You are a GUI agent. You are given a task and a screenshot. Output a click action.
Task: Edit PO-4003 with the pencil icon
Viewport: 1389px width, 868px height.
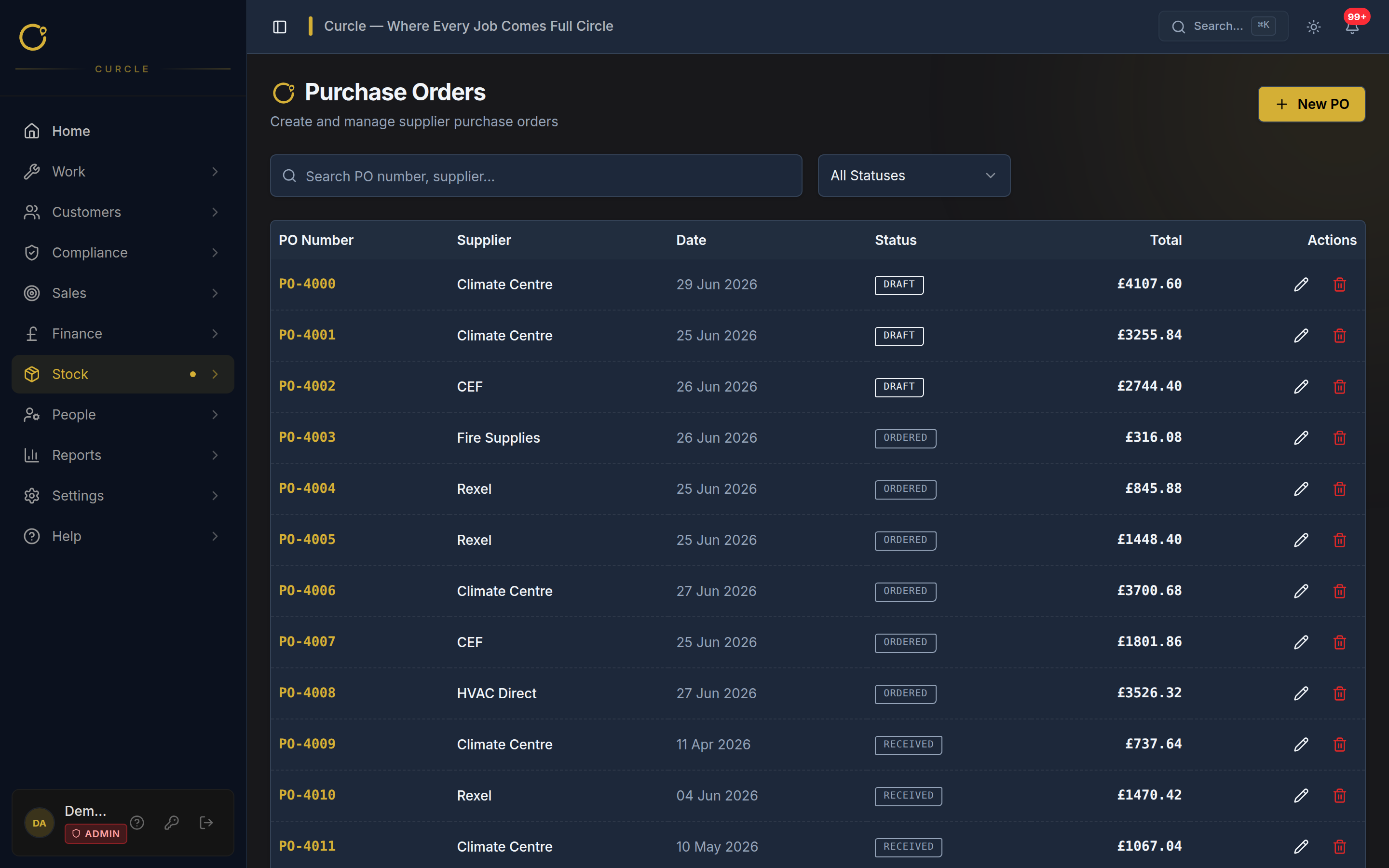coord(1301,438)
